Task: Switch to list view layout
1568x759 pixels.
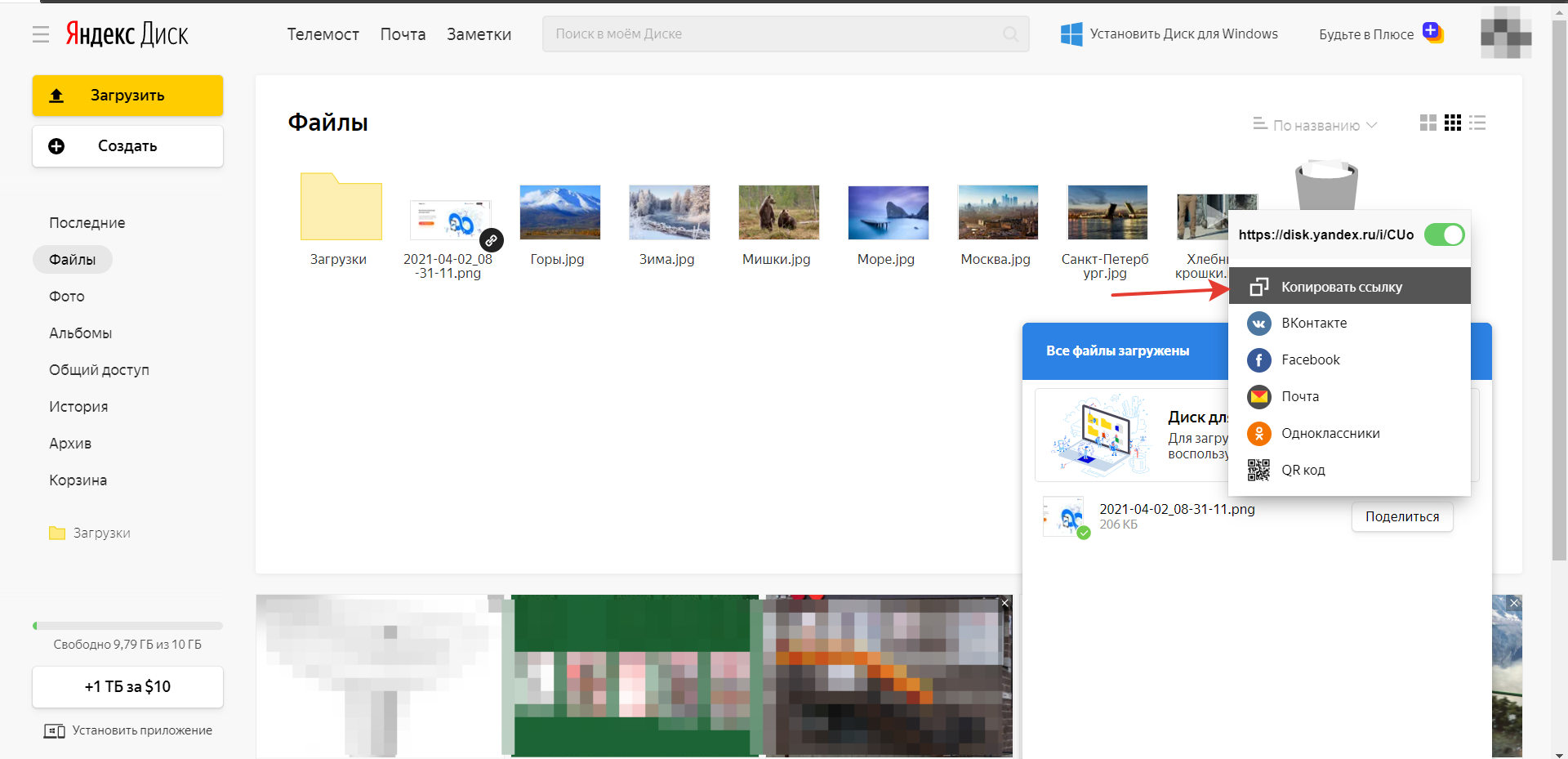Action: 1477,123
